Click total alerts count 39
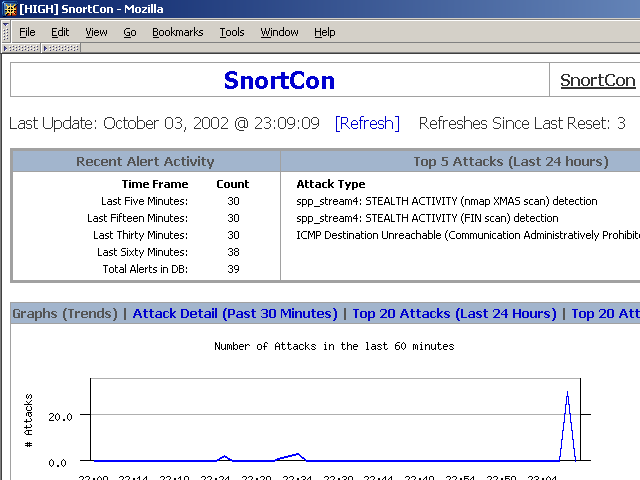640x480 pixels. point(233,269)
